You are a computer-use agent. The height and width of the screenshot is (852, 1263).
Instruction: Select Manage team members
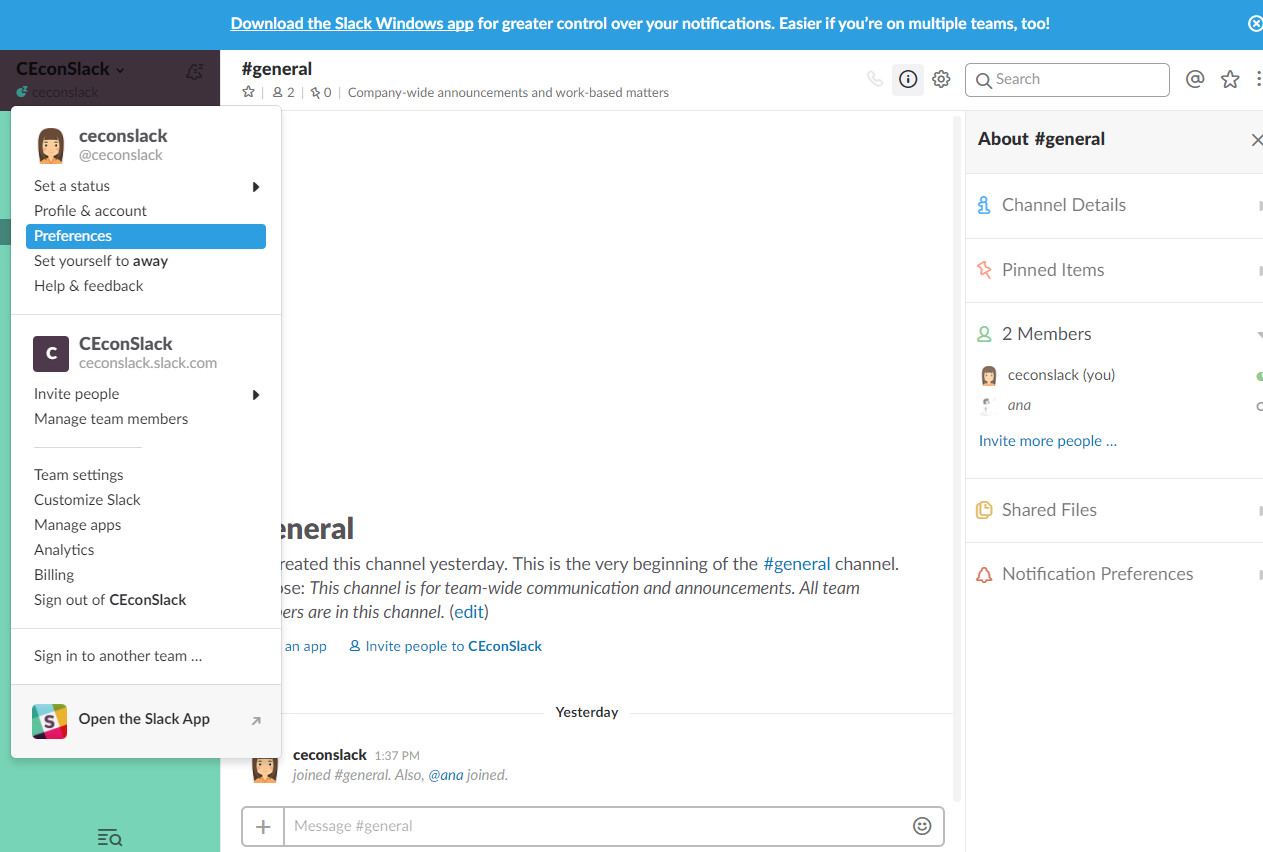146,419
